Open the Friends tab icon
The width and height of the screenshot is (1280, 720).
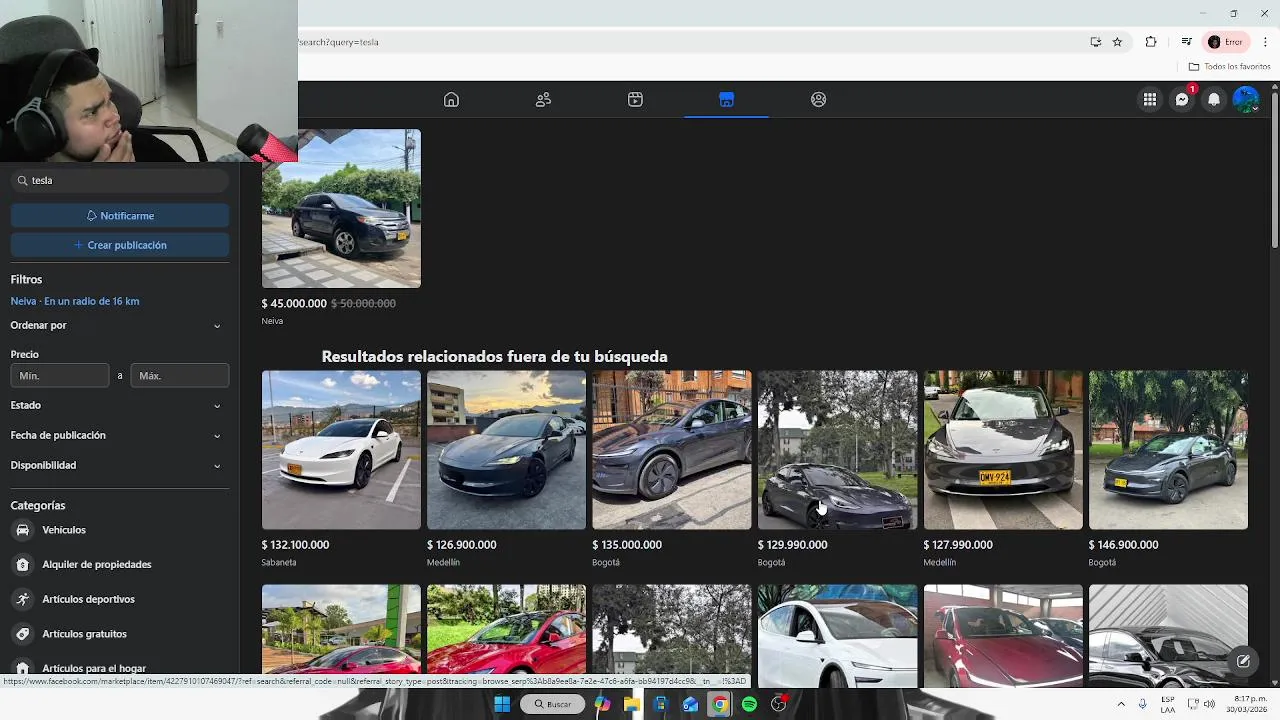tap(543, 99)
